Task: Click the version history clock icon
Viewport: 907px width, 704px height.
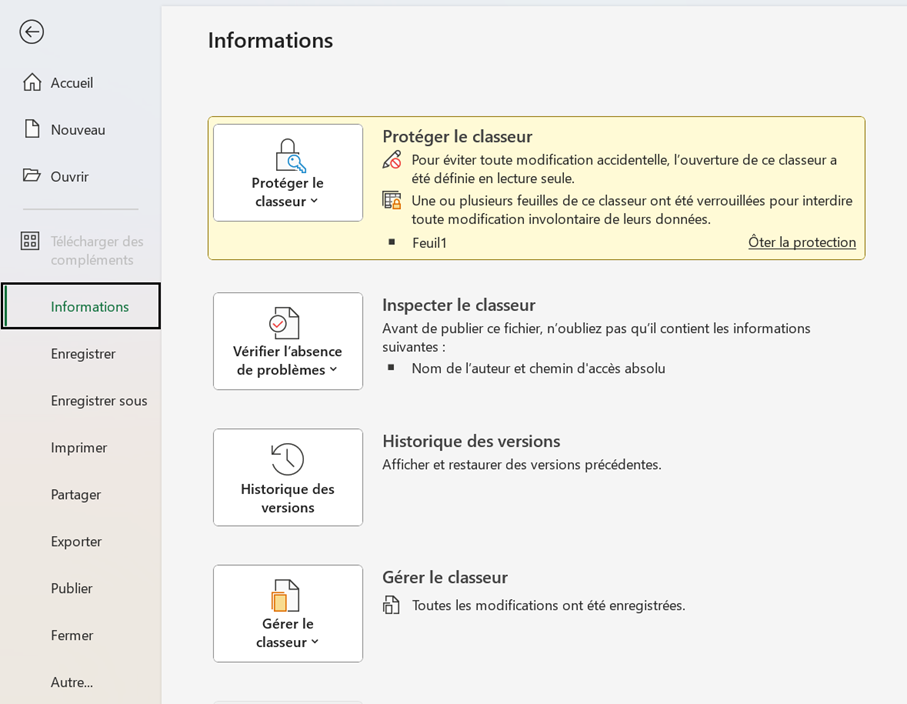Action: [287, 459]
